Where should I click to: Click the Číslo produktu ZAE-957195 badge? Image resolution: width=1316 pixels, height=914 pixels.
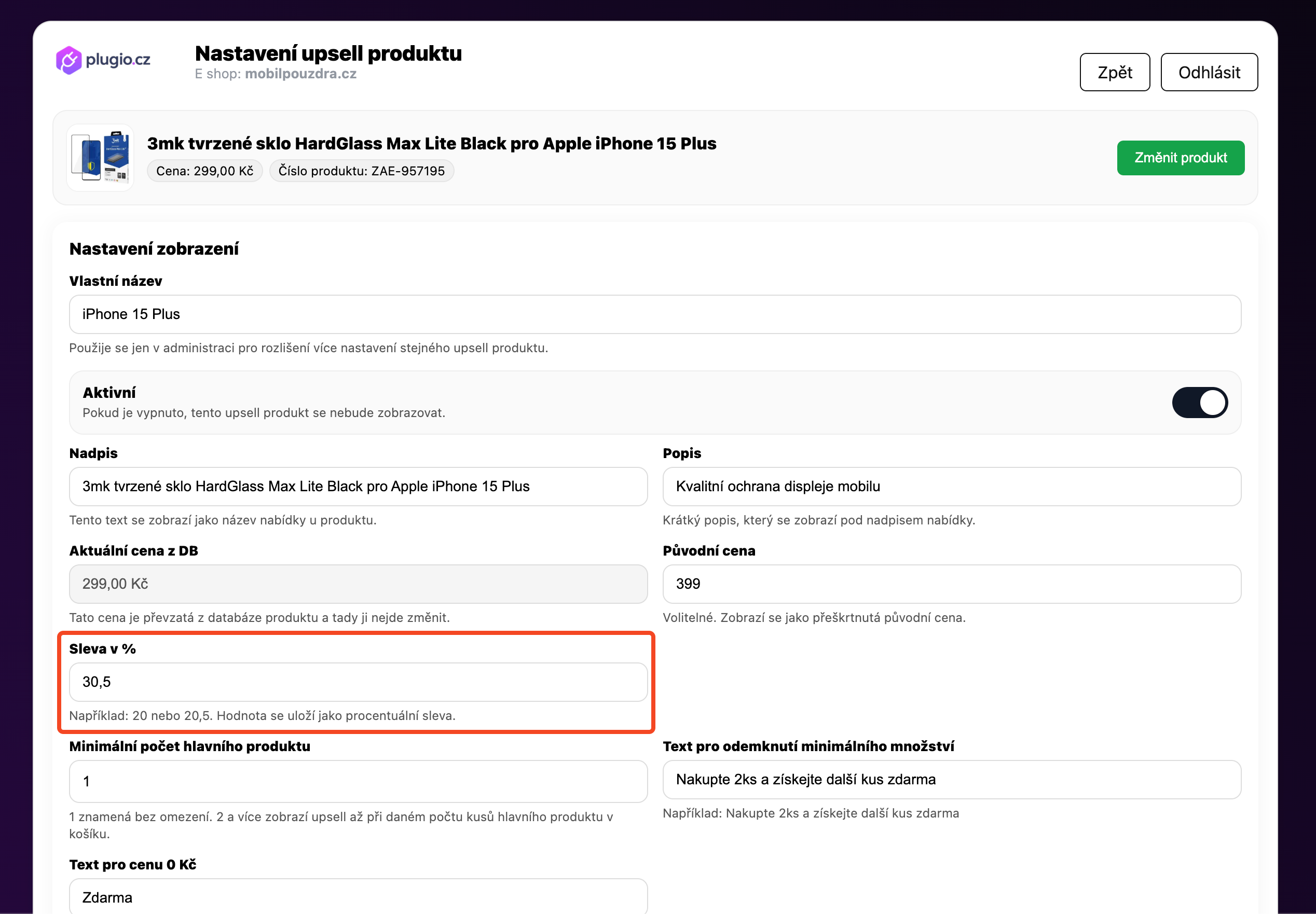(362, 171)
